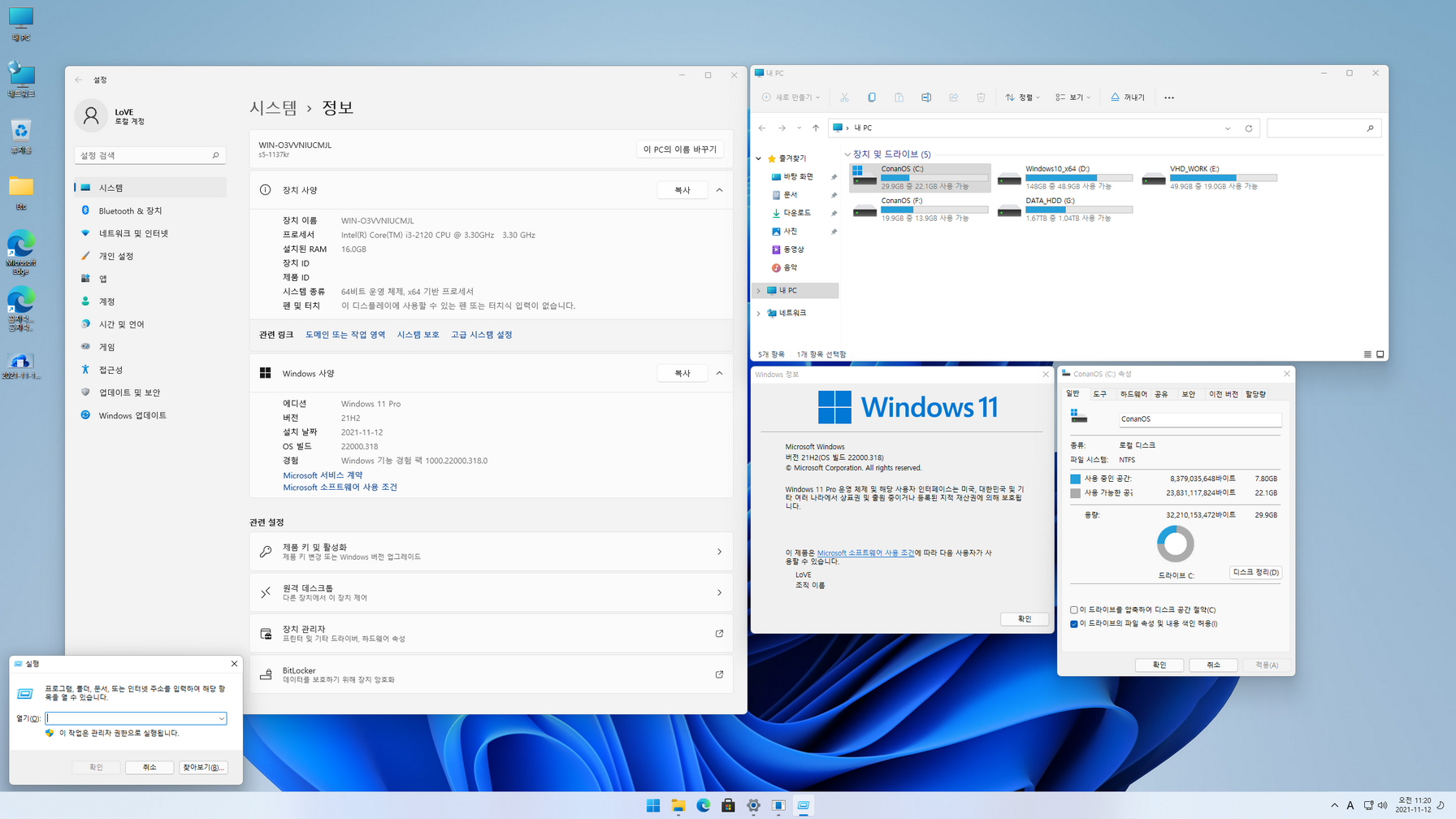The width and height of the screenshot is (1456, 819).
Task: Open Windows 업데이트 in Settings sidebar
Action: point(150,415)
